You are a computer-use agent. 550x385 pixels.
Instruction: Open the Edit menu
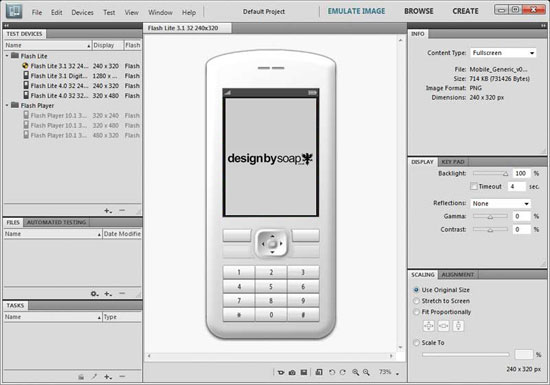56,13
